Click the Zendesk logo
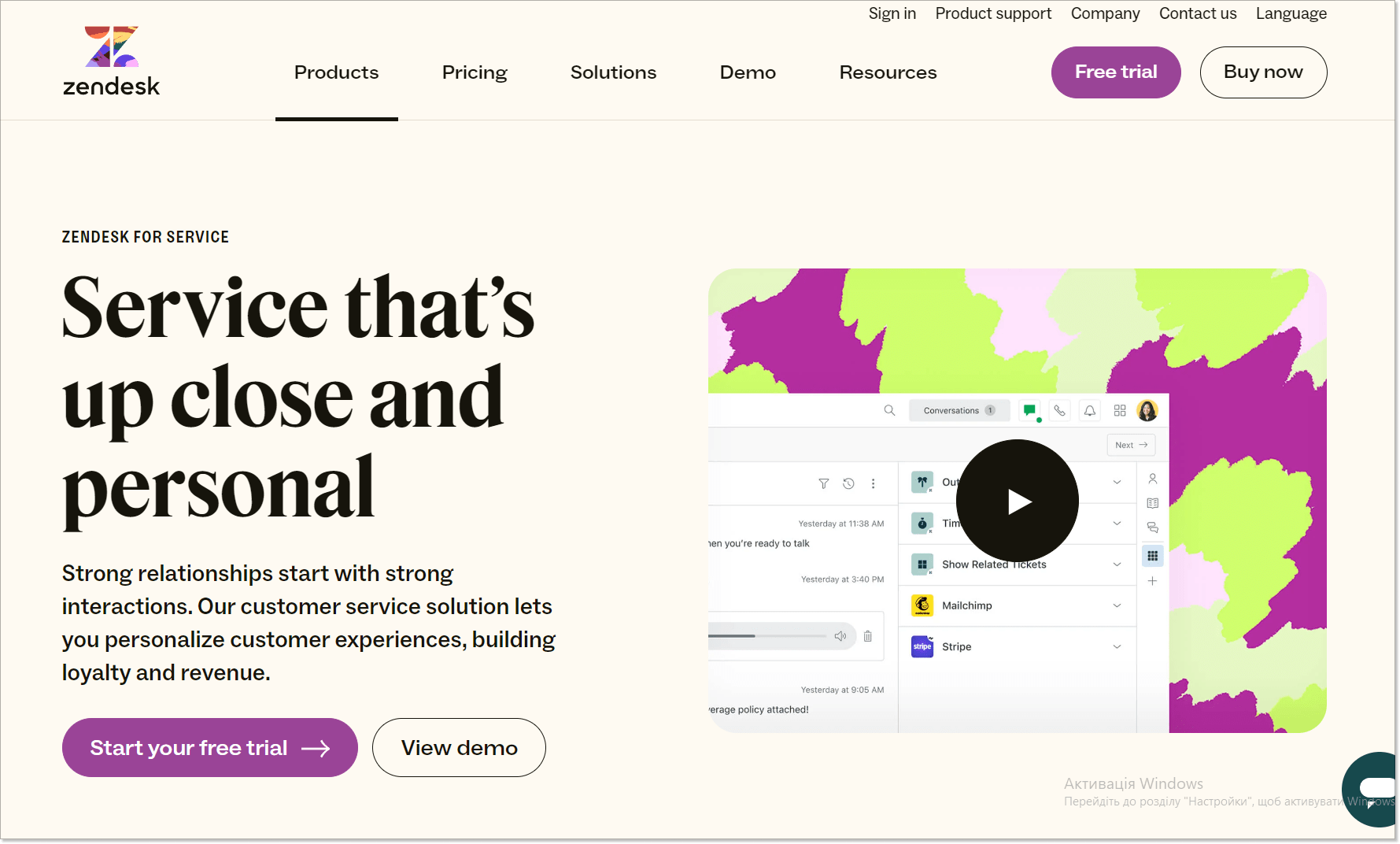This screenshot has width=1400, height=844. click(x=111, y=61)
